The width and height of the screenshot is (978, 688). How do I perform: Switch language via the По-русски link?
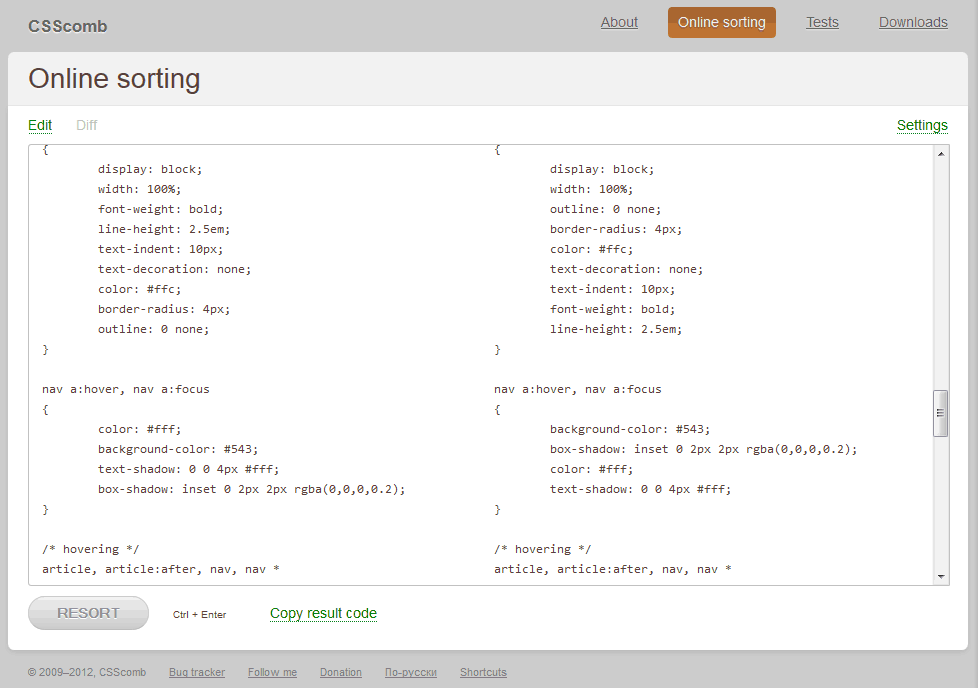pyautogui.click(x=410, y=672)
